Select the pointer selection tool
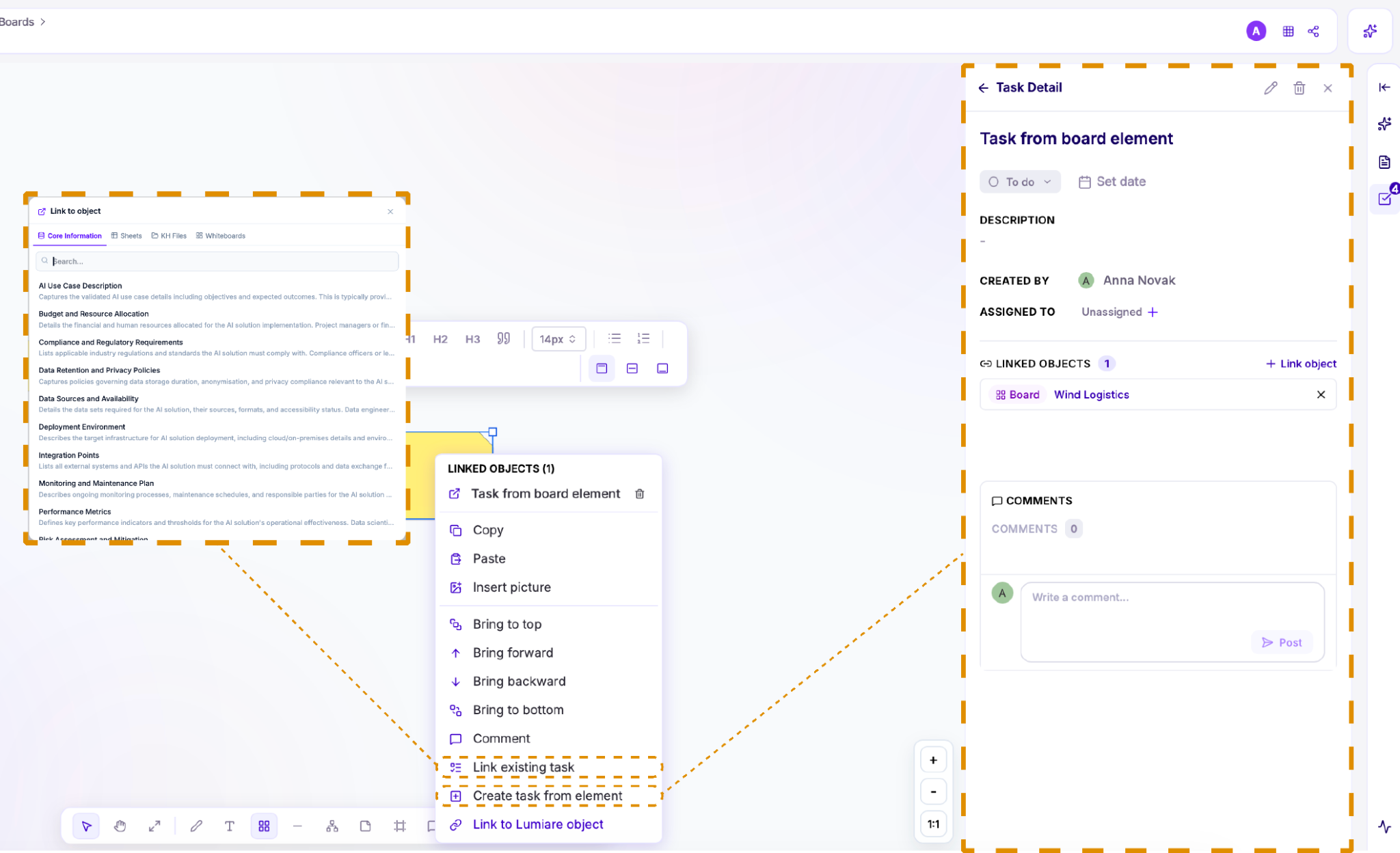The image size is (1400, 853). 86,826
